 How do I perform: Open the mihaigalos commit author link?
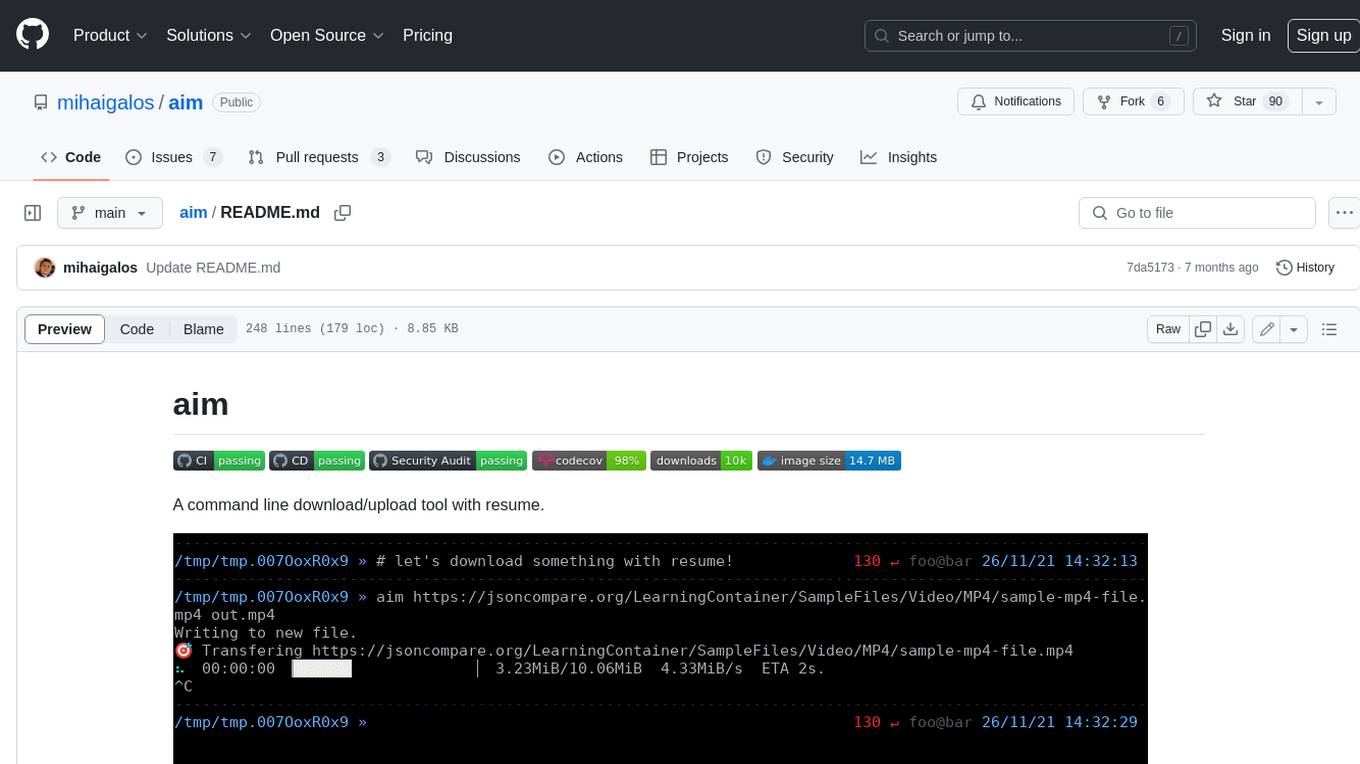click(x=100, y=267)
